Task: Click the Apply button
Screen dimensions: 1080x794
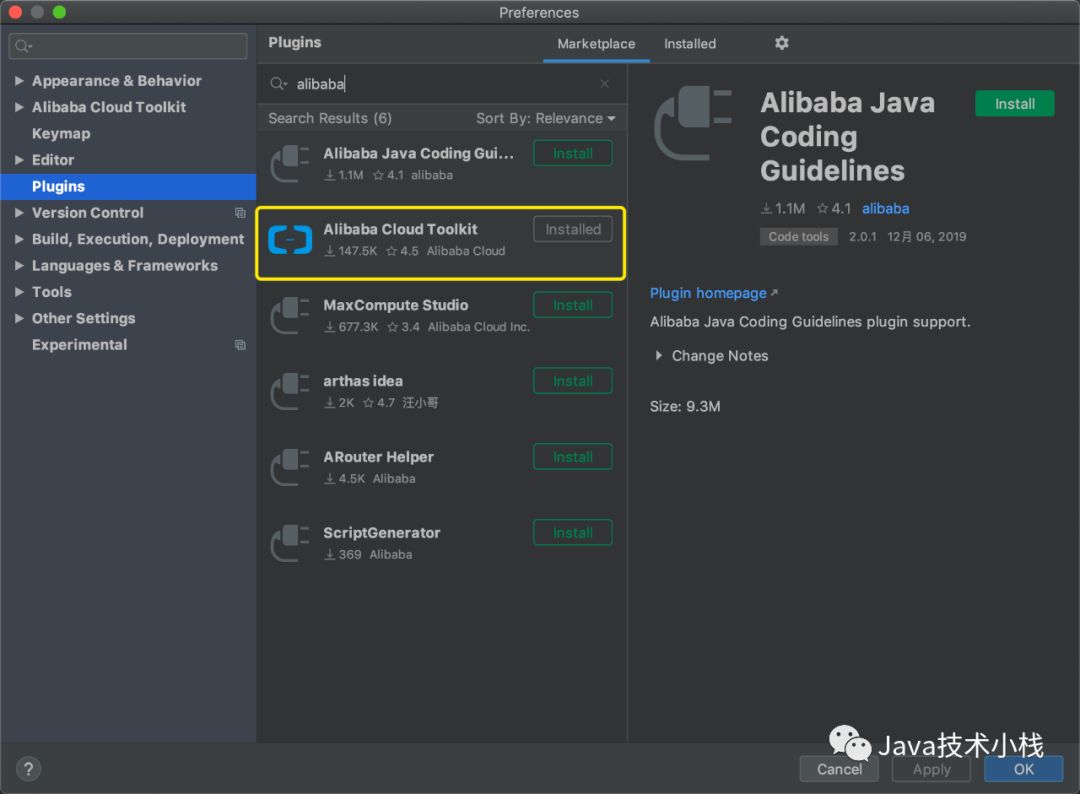Action: pos(931,769)
